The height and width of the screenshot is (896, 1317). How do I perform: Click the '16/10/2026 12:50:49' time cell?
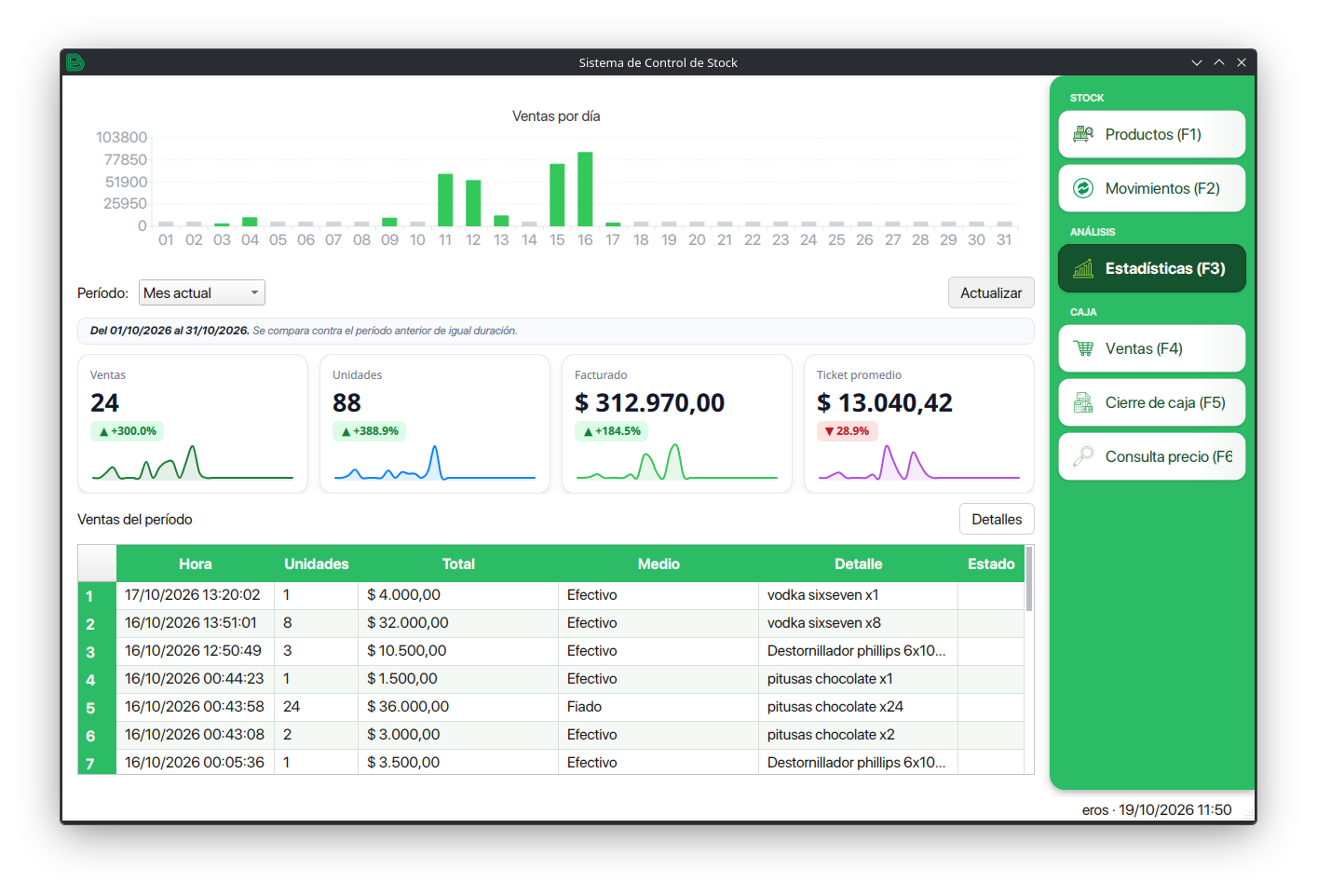(196, 651)
